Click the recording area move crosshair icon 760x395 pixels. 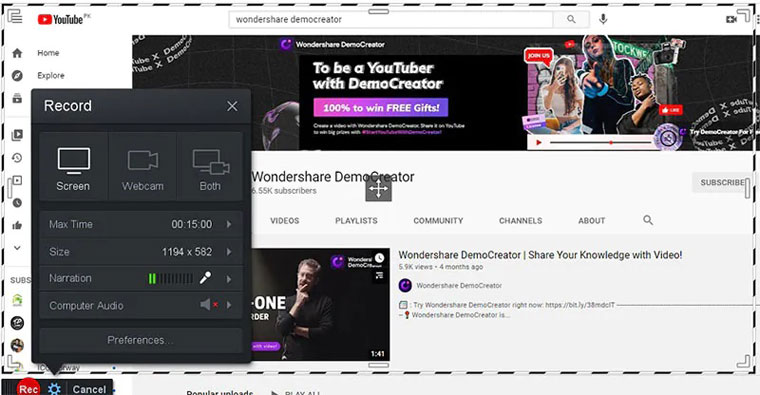(379, 189)
